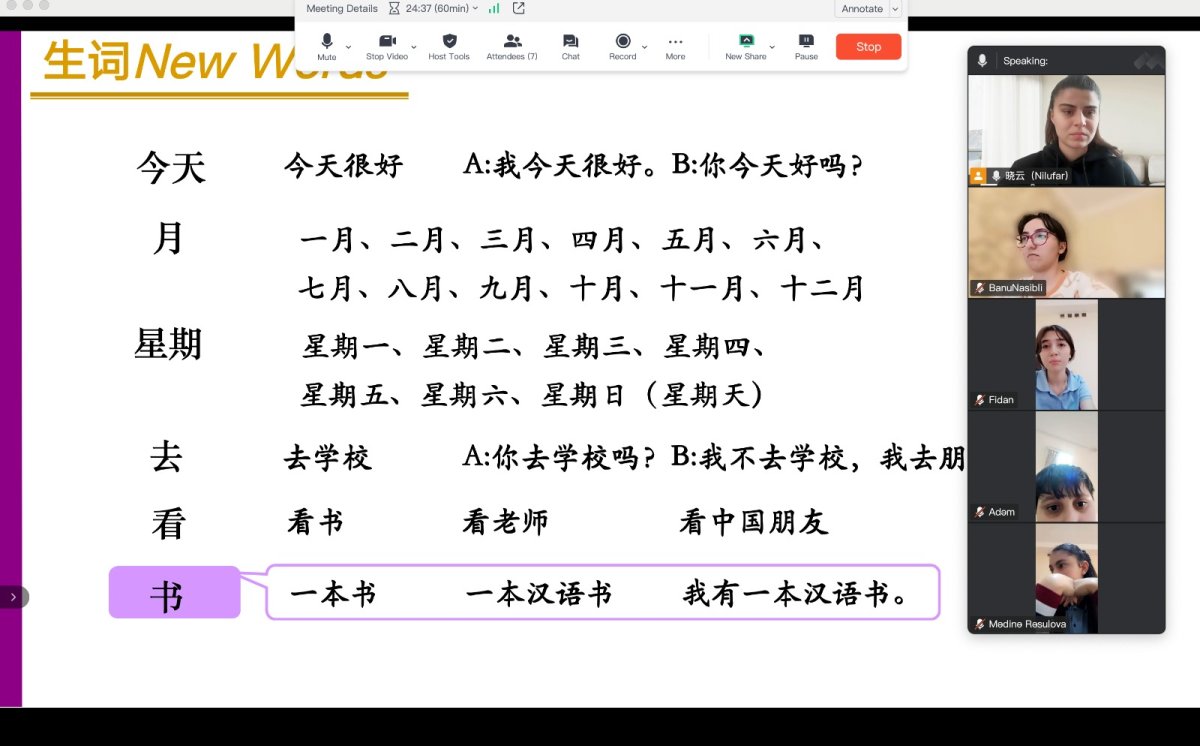Start recording with Record icon
This screenshot has height=746, width=1200.
click(623, 46)
